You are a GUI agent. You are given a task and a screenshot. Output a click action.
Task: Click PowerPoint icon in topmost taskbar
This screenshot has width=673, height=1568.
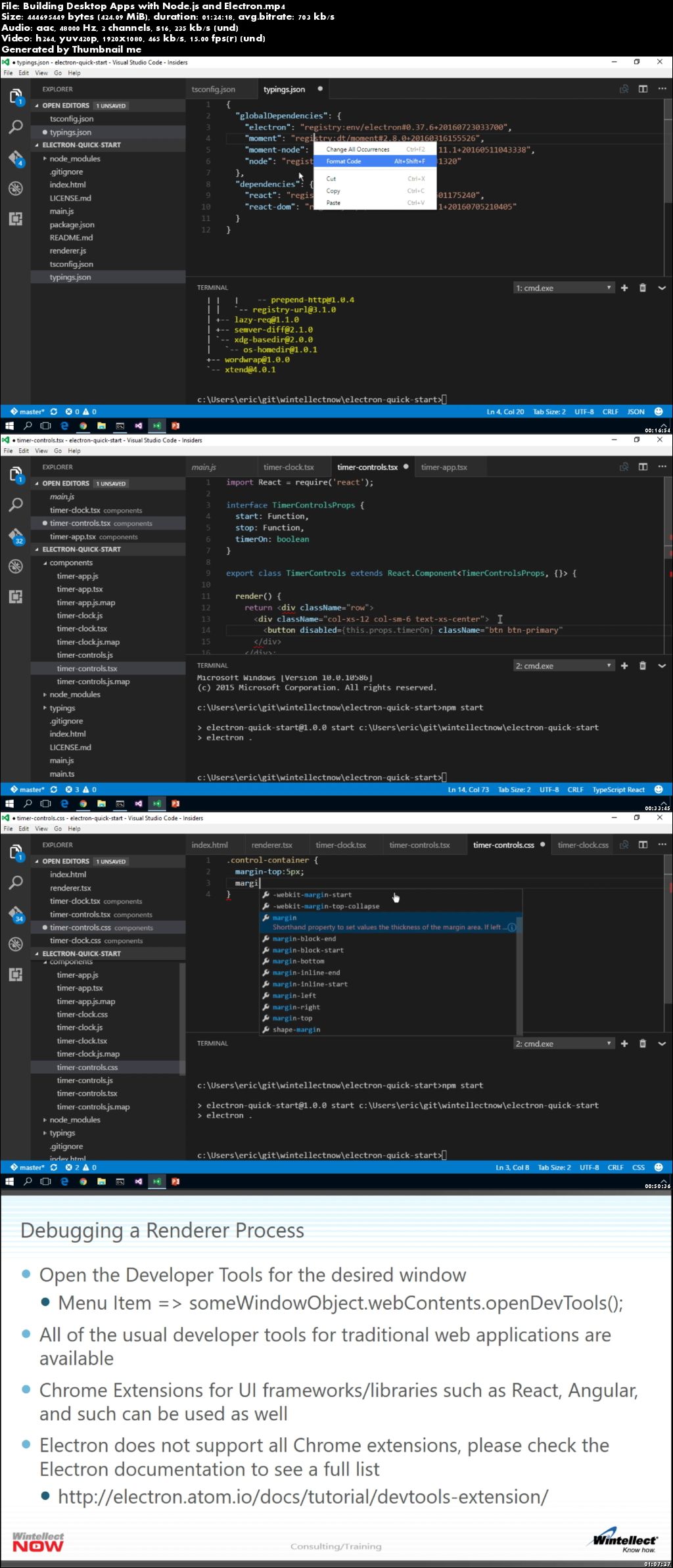pyautogui.click(x=175, y=426)
